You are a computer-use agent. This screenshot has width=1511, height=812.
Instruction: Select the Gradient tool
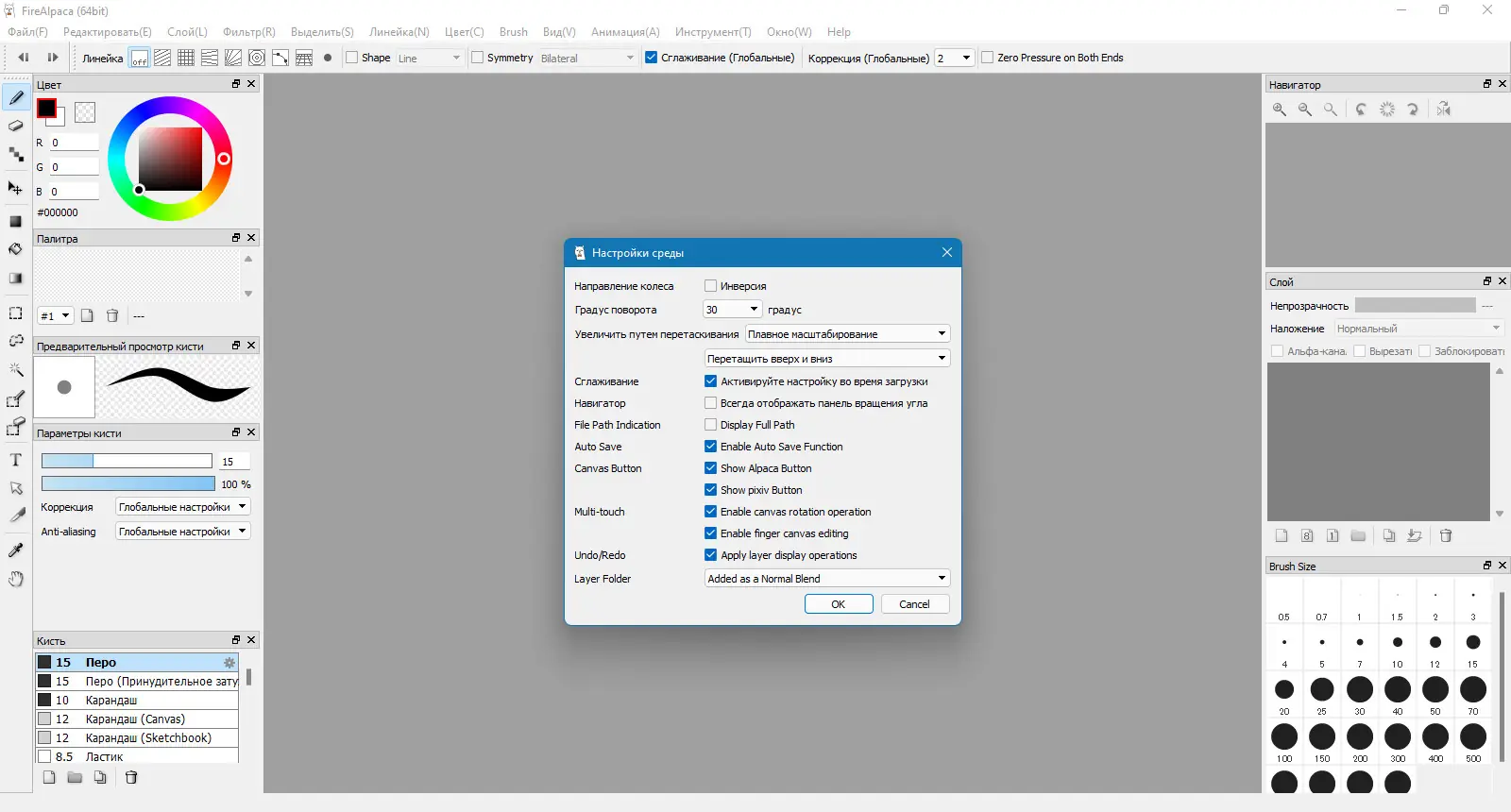click(16, 279)
